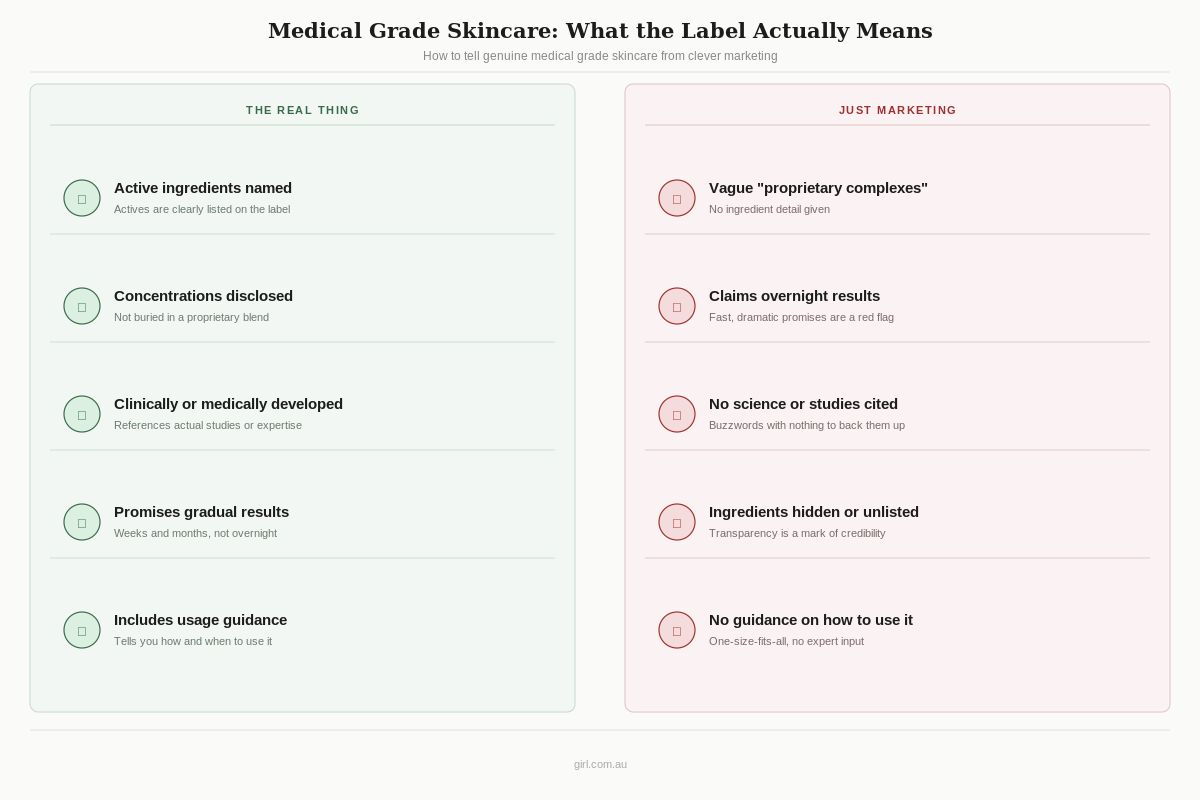The image size is (1200, 800).
Task: Click the Transparency is a mark of credibility text
Action: (x=797, y=533)
